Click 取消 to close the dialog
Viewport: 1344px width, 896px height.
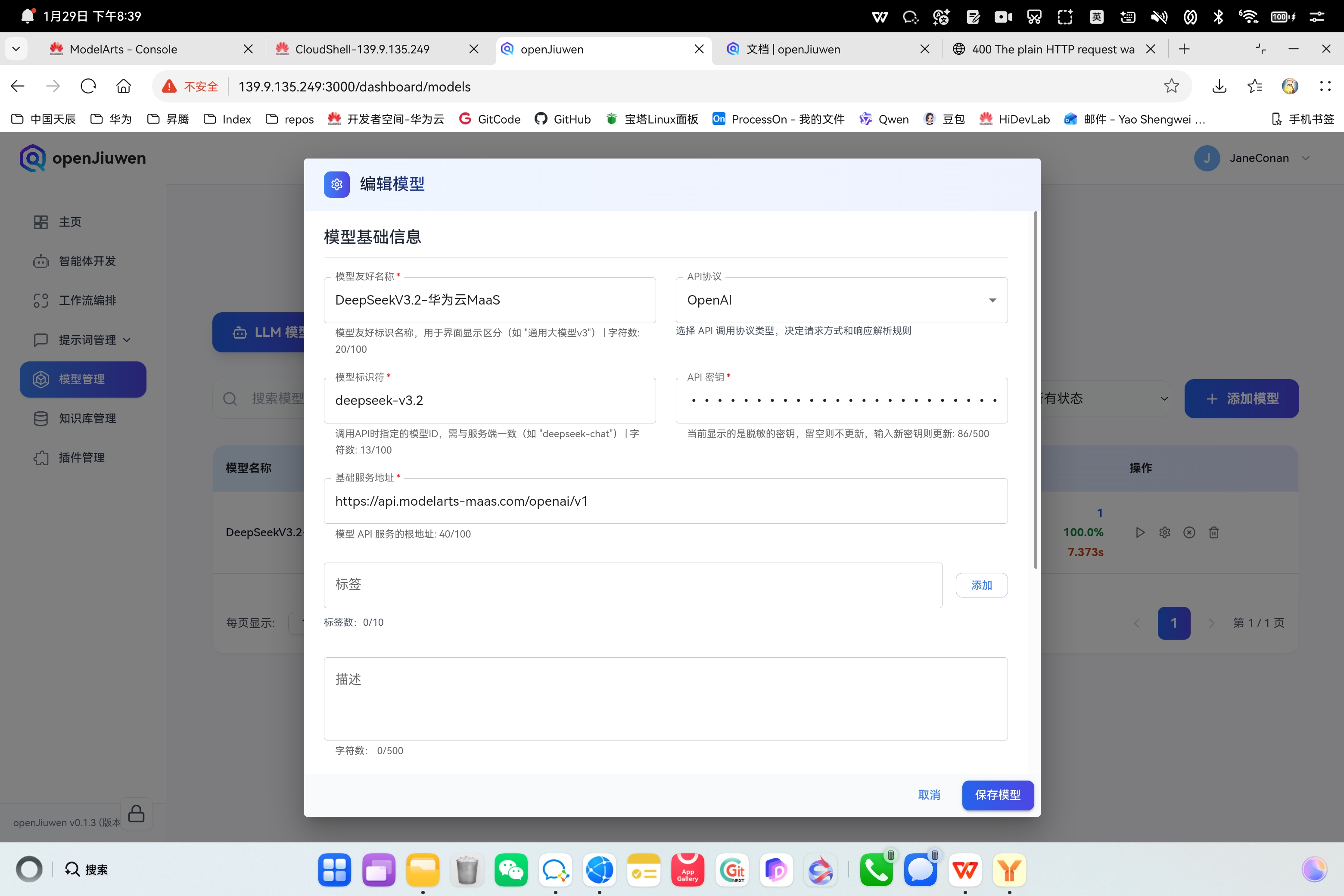pyautogui.click(x=929, y=795)
